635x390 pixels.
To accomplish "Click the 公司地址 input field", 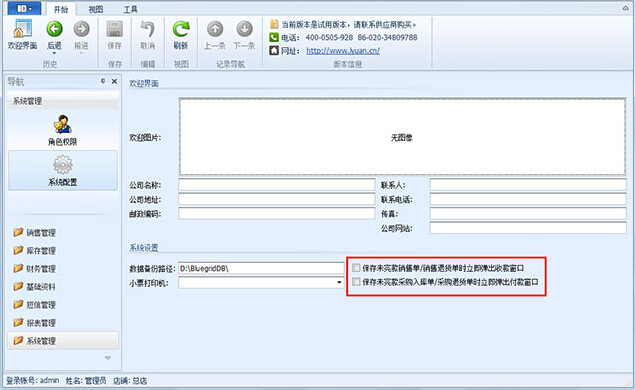I will click(x=277, y=199).
